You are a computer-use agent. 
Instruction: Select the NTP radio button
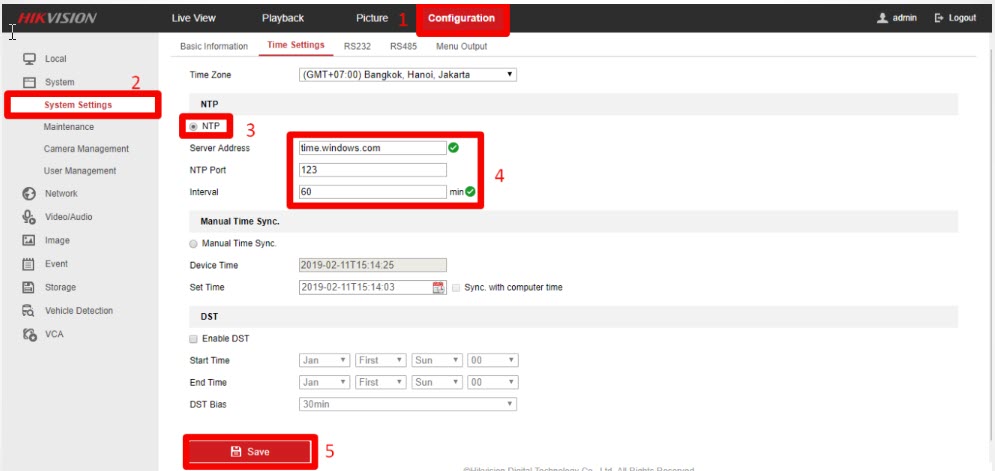(x=193, y=126)
